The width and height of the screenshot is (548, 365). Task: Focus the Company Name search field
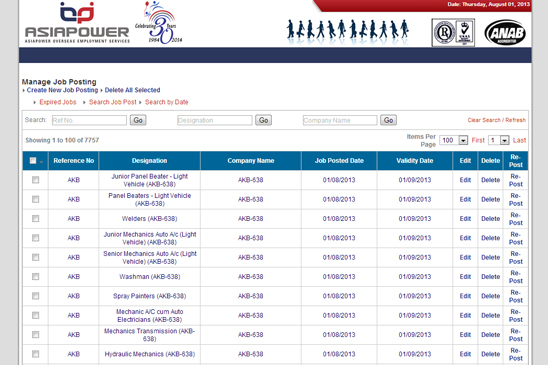point(340,120)
